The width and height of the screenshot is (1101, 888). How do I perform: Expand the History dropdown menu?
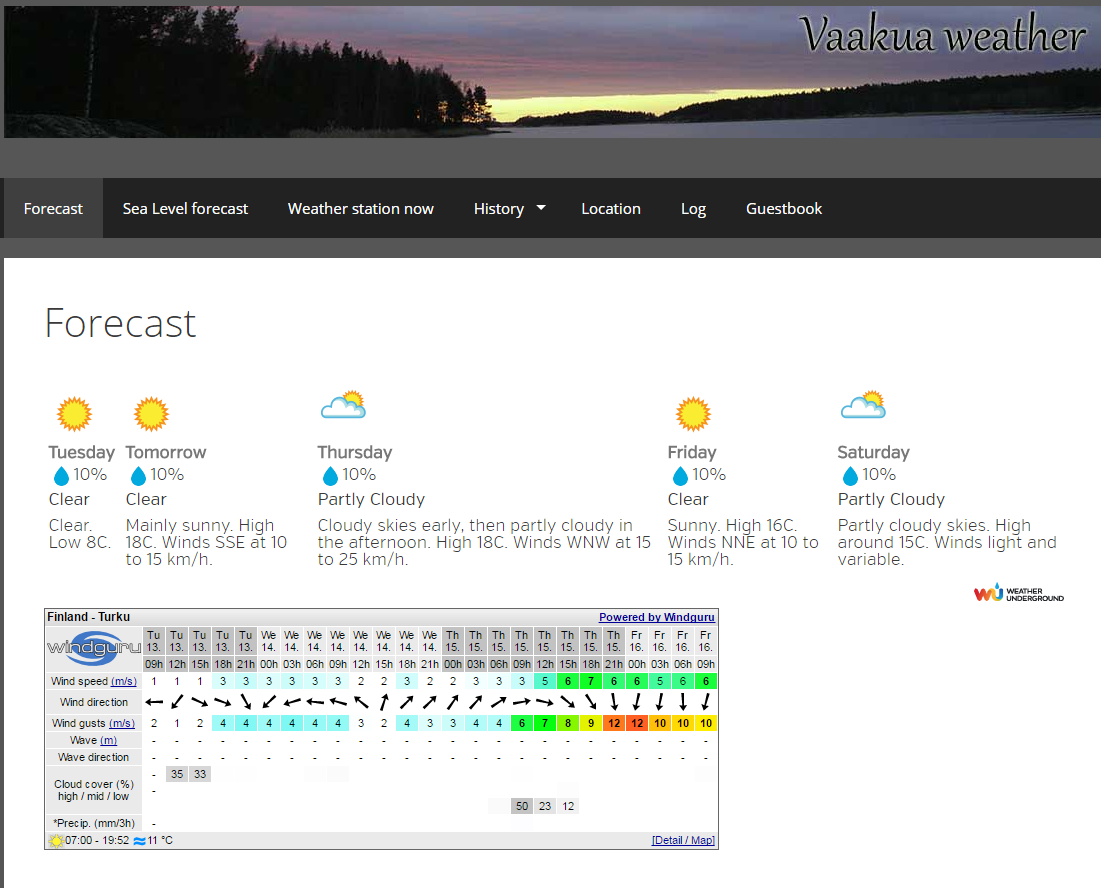pos(509,209)
